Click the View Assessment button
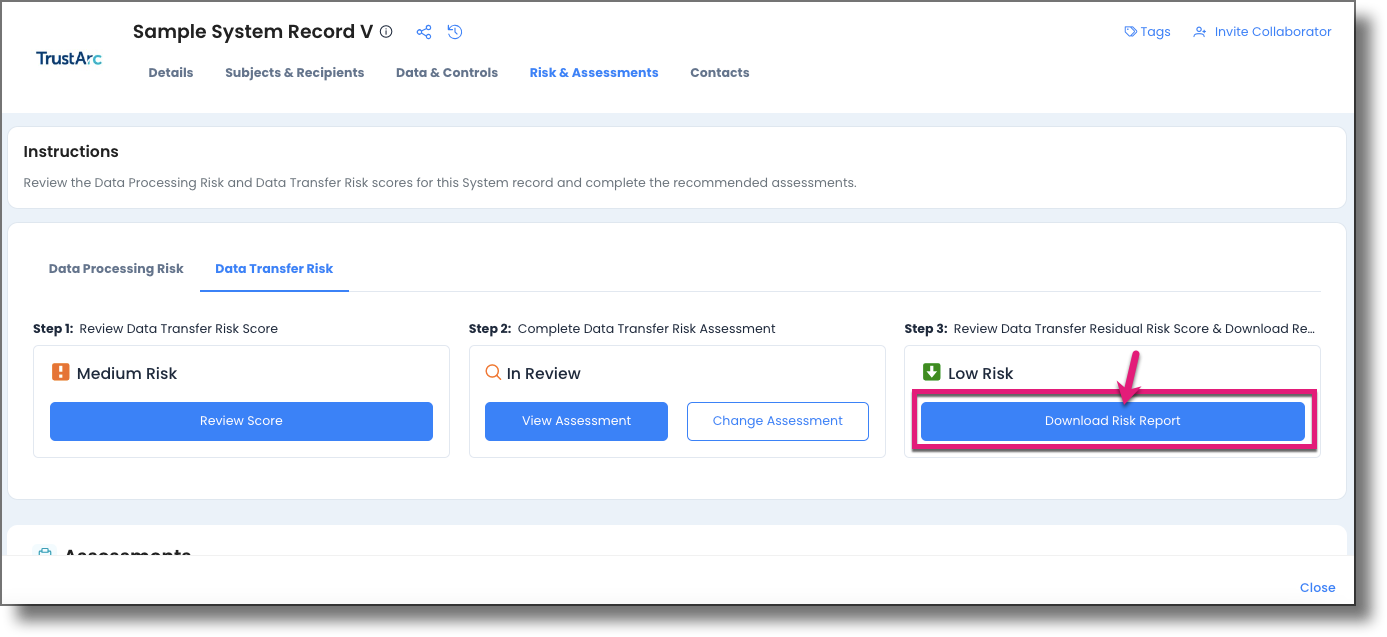The image size is (1387, 637). (x=576, y=421)
